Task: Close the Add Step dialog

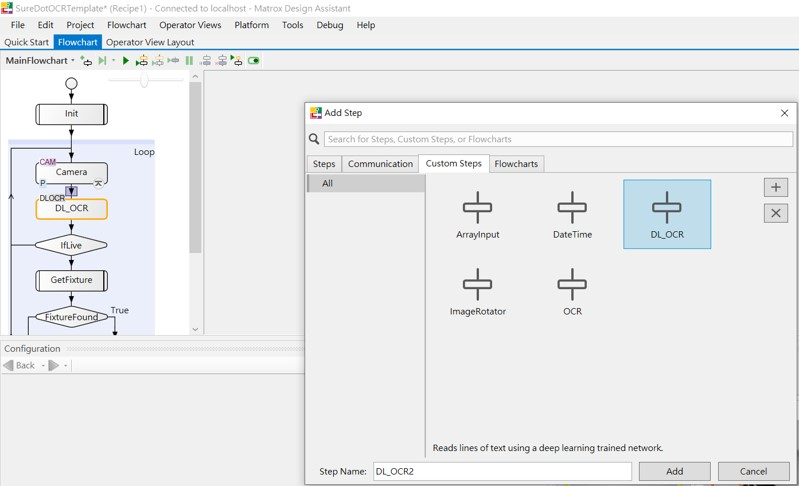Action: [784, 113]
